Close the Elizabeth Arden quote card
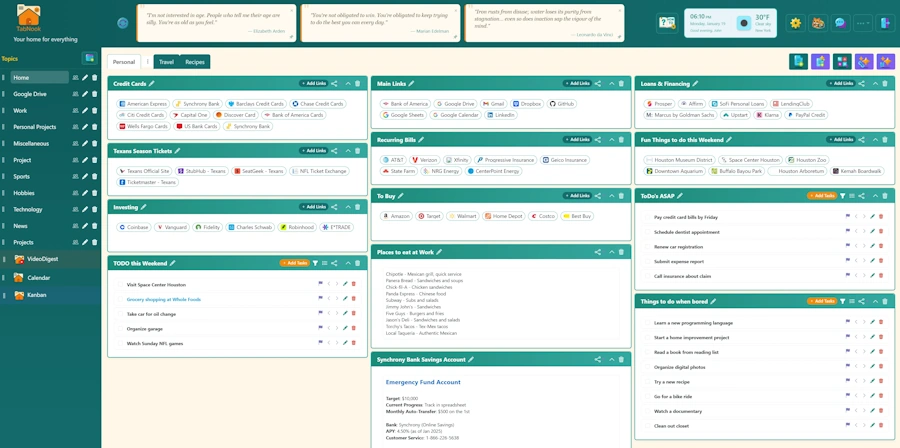The width and height of the screenshot is (900, 448). 291,10
